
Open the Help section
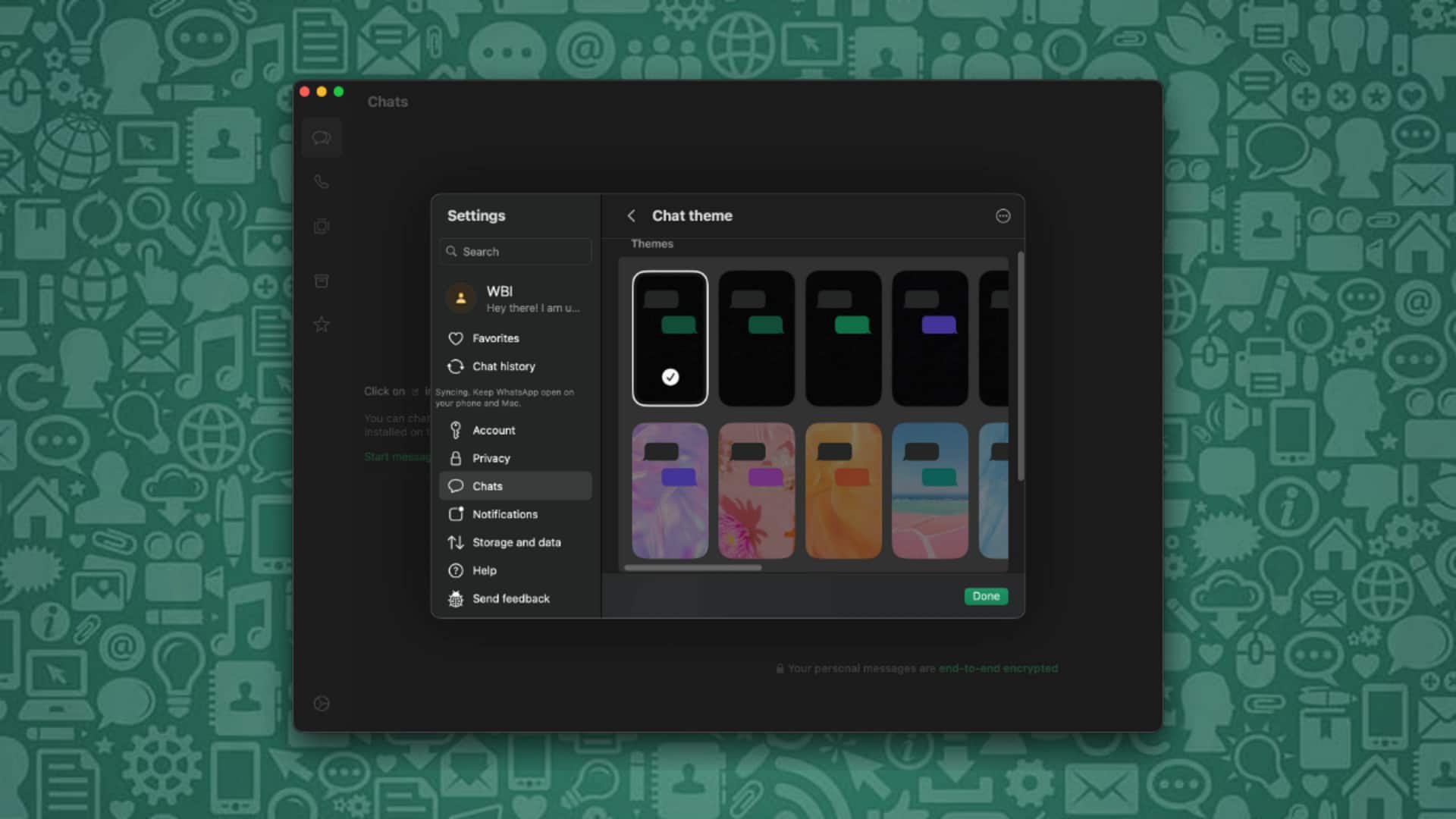click(x=483, y=570)
